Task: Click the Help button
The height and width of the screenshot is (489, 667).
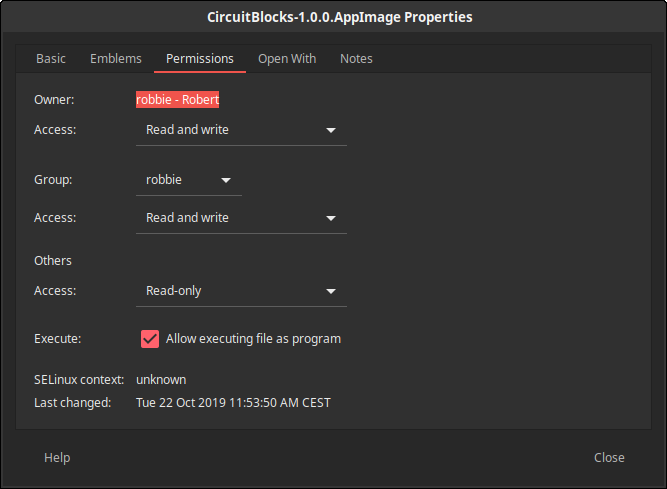Action: (57, 458)
